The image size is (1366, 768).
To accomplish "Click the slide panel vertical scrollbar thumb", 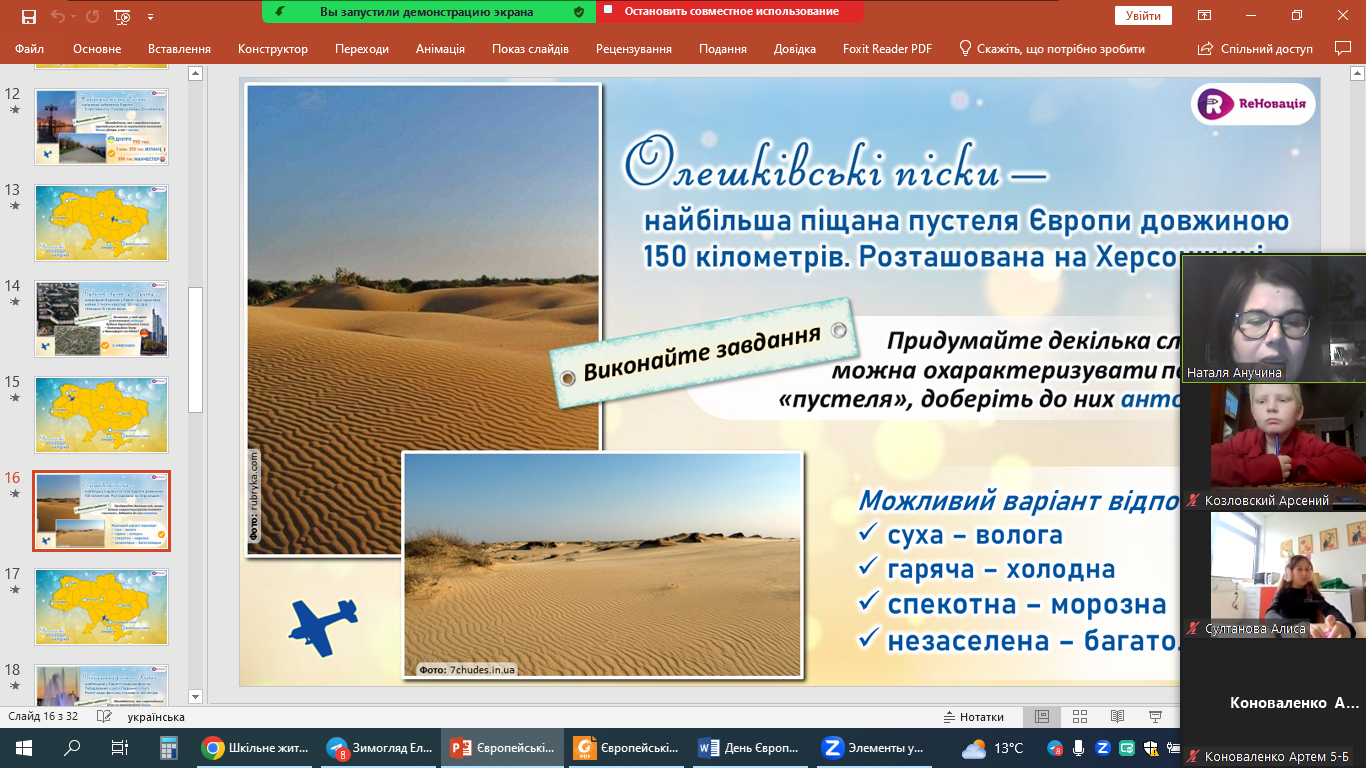I will point(196,350).
